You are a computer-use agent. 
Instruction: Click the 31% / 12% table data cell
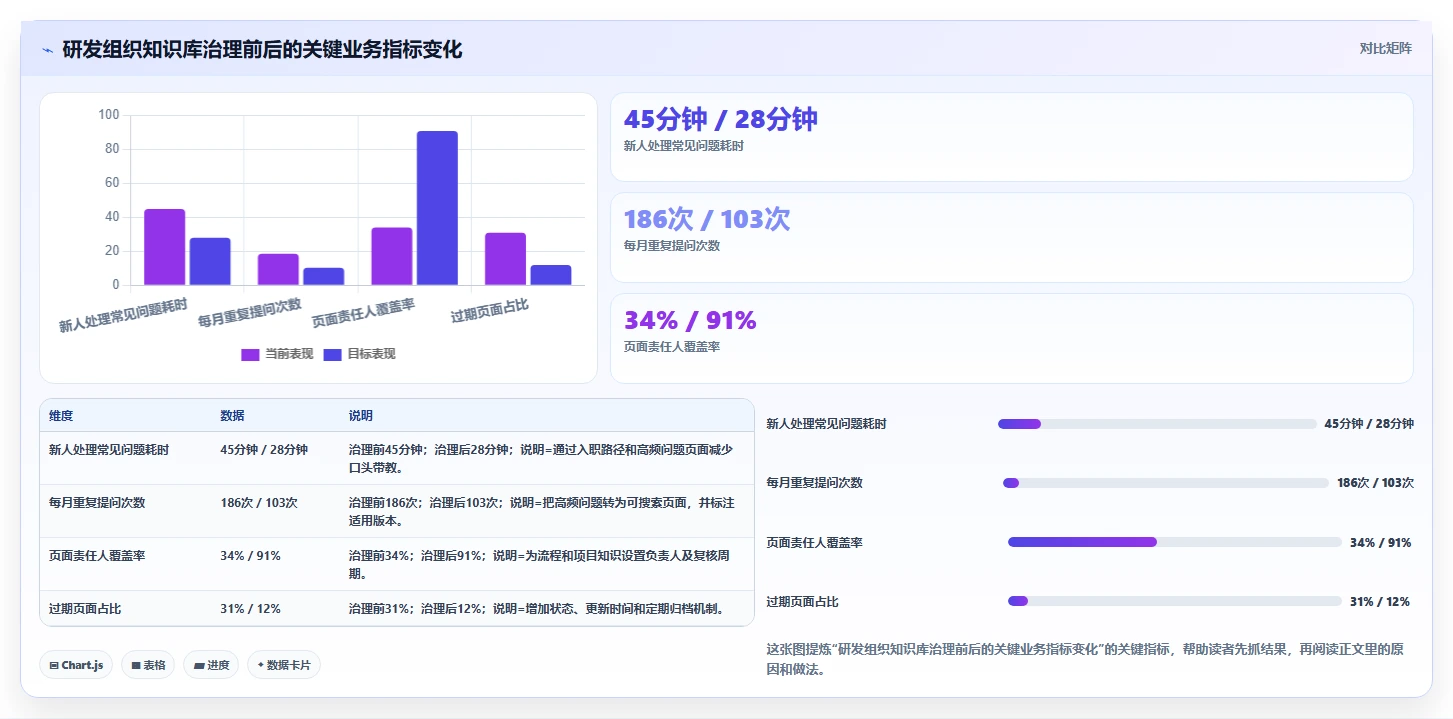point(250,609)
